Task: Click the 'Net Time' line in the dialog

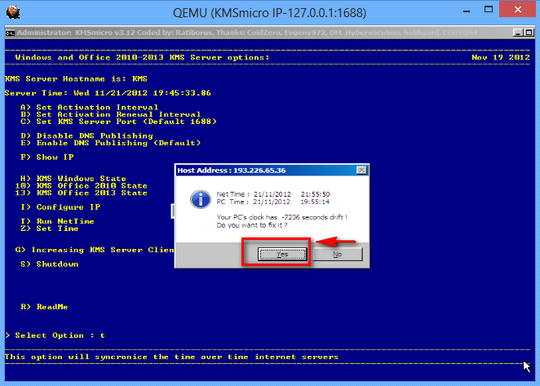Action: click(273, 194)
